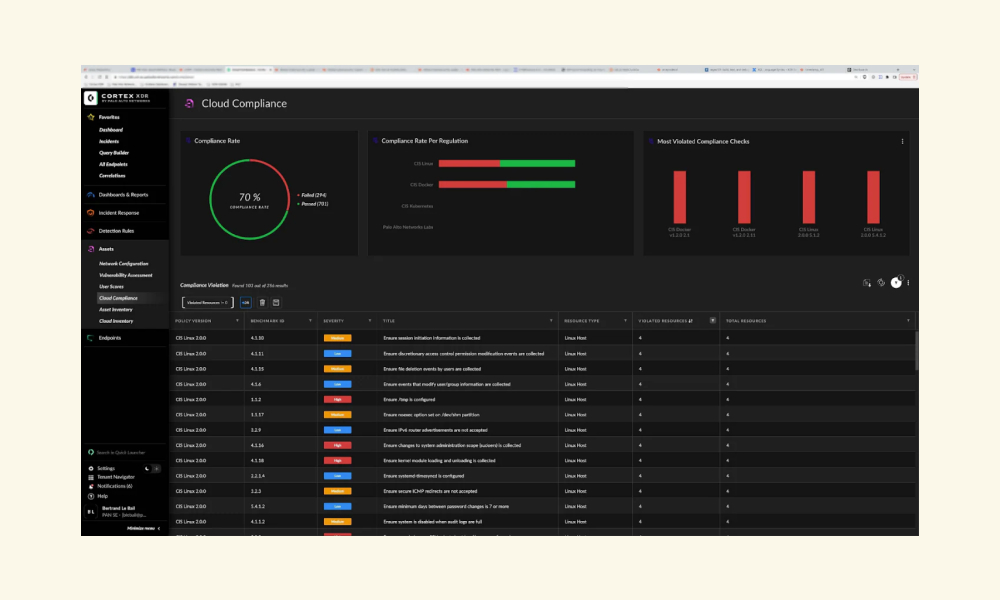Image resolution: width=1000 pixels, height=600 pixels.
Task: Select row "Ensure /tmp is configured"
Action: tap(543, 399)
